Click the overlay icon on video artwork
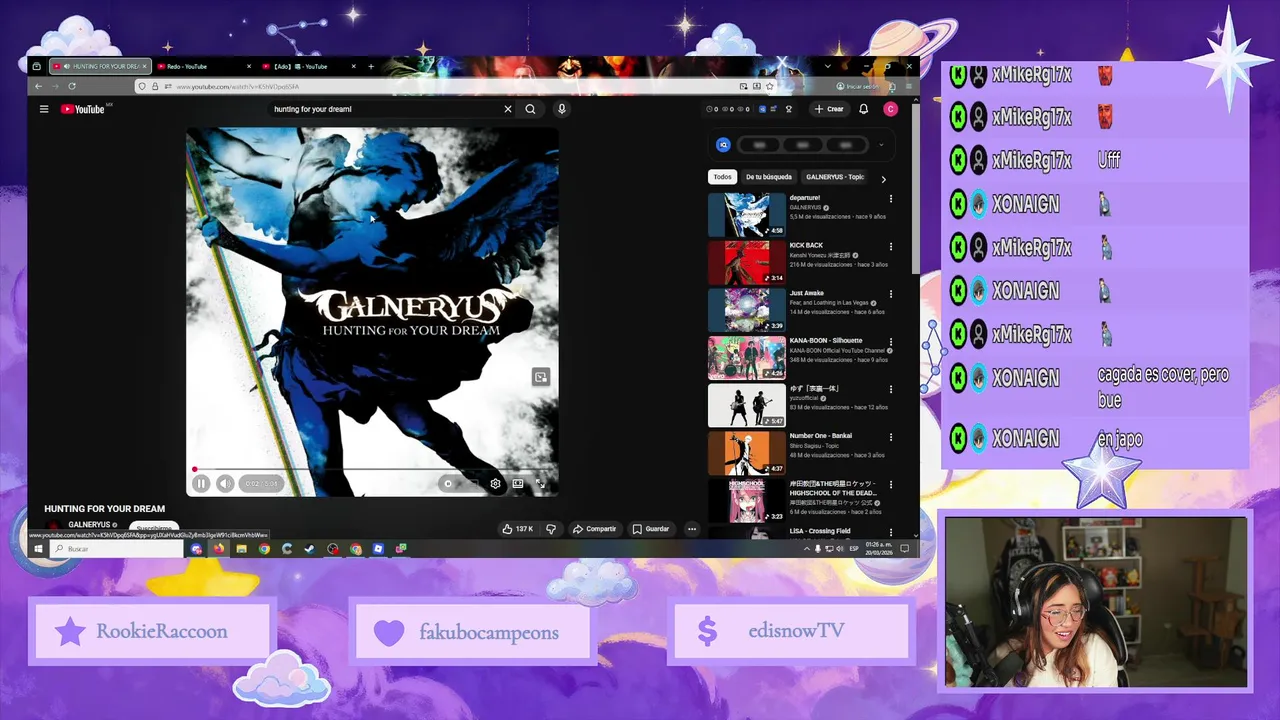This screenshot has width=1280, height=720. (540, 377)
